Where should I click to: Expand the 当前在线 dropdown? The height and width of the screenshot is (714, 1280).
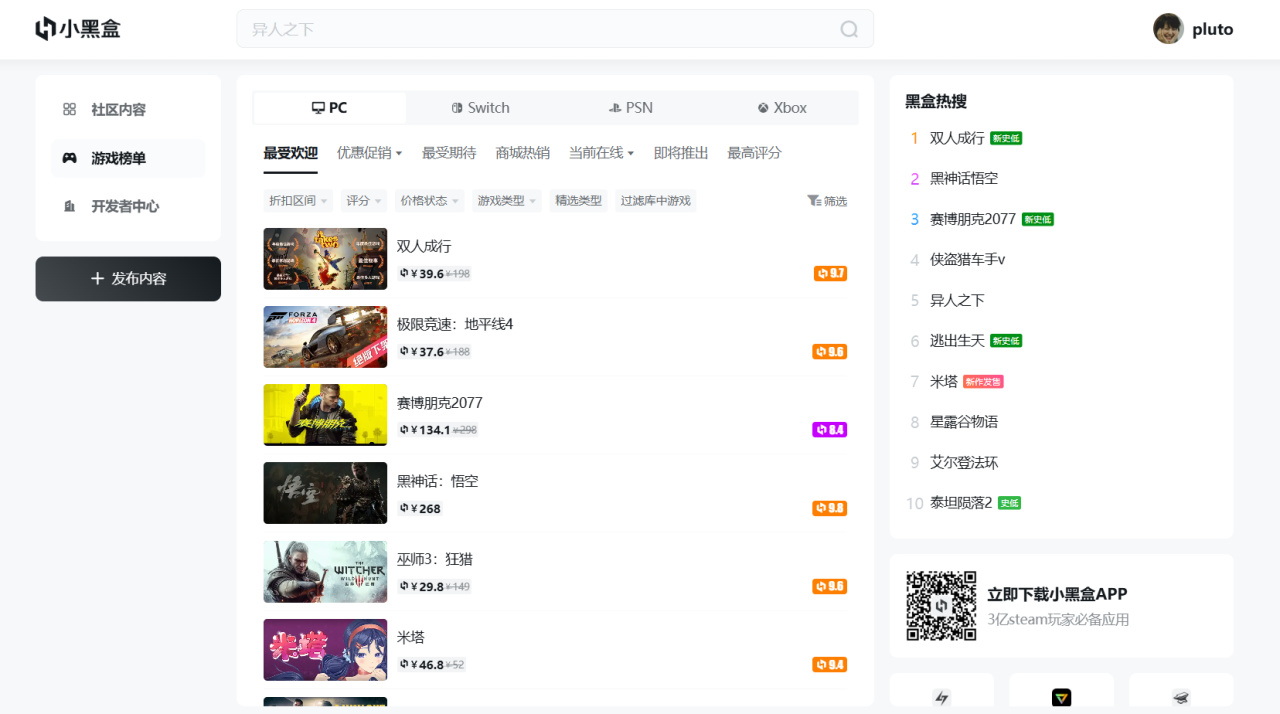[601, 153]
